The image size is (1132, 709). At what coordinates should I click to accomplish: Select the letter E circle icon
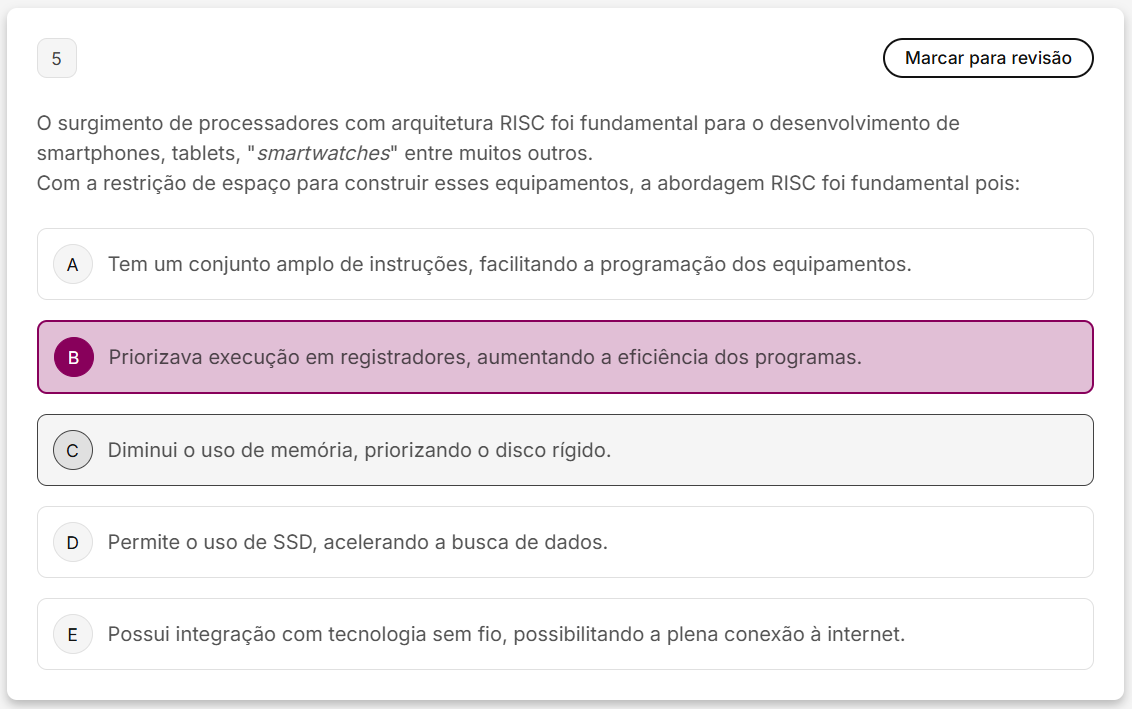click(73, 635)
